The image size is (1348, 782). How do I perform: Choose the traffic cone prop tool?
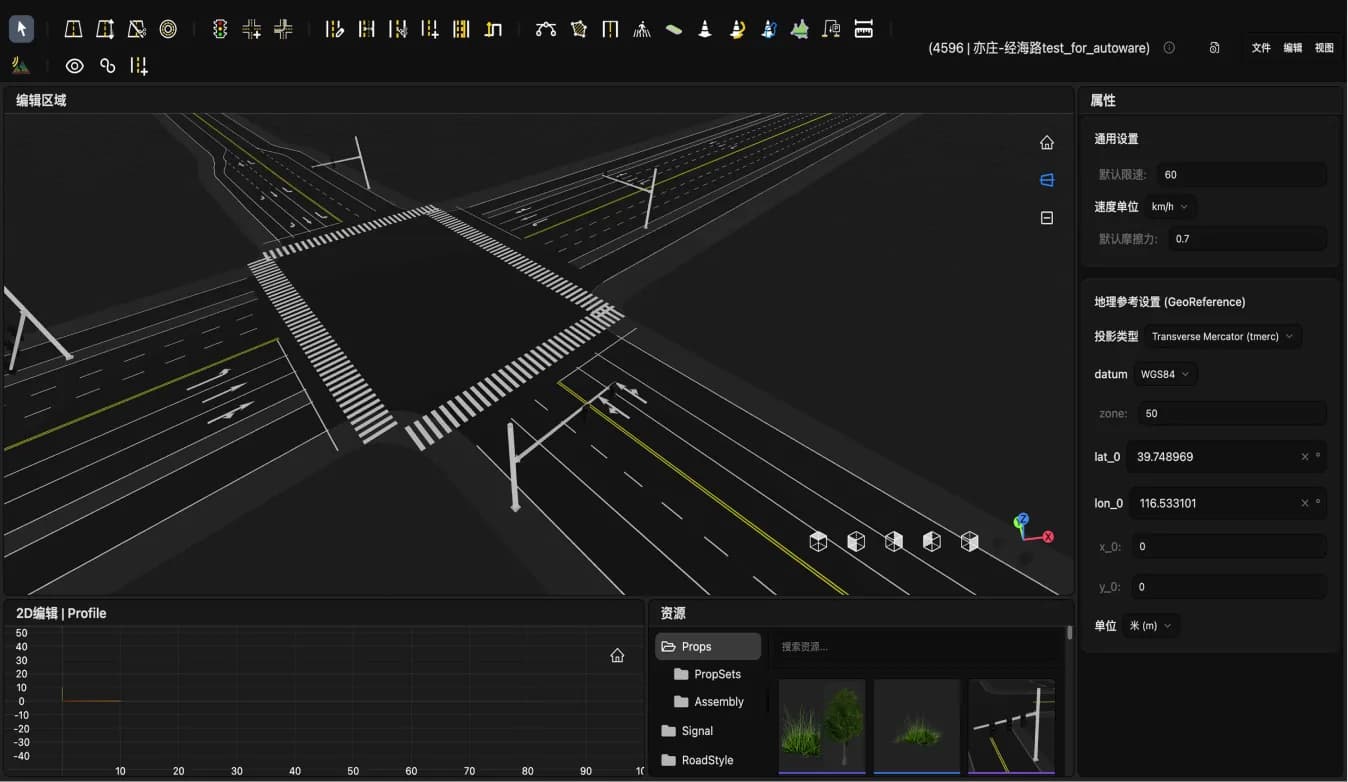[705, 29]
